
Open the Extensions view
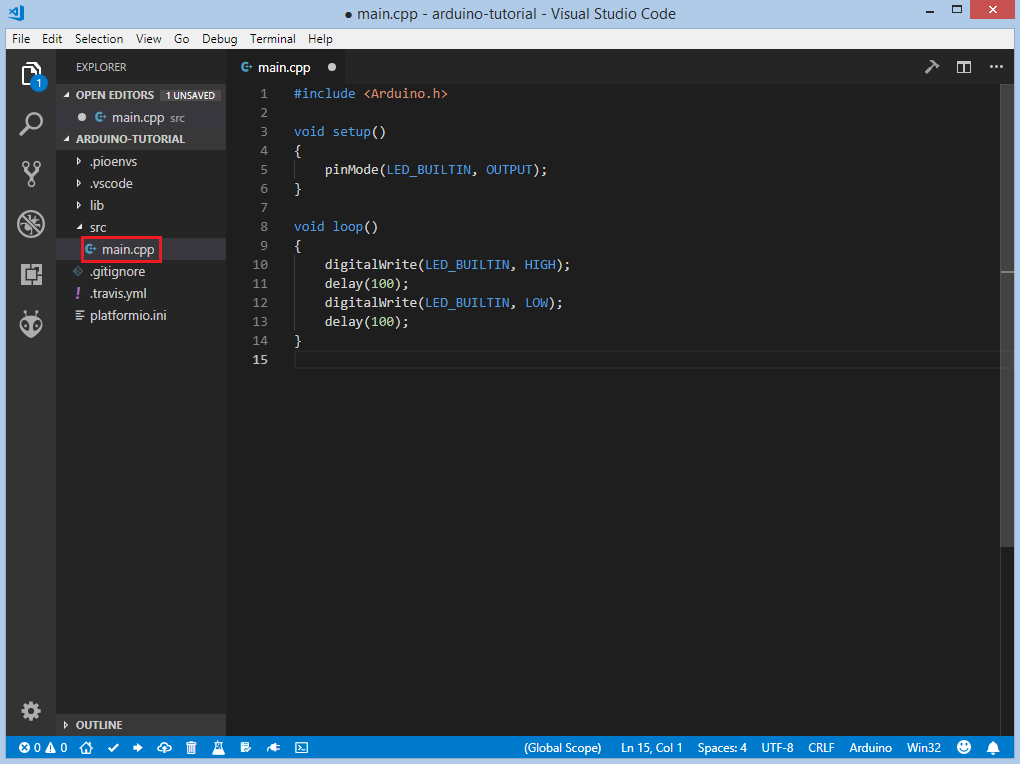(x=31, y=274)
